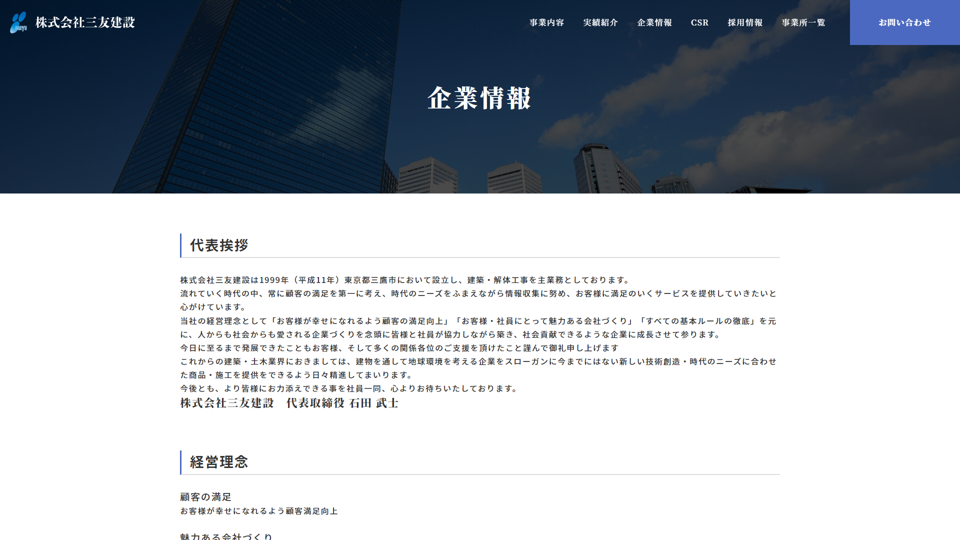Go to the 実績紹介 page

coord(600,22)
